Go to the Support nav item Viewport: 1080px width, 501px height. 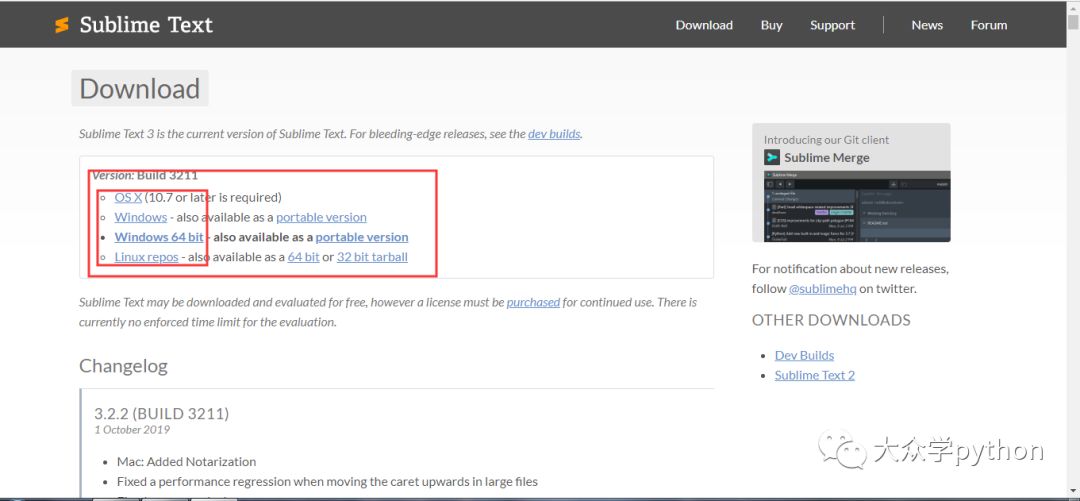[x=832, y=25]
